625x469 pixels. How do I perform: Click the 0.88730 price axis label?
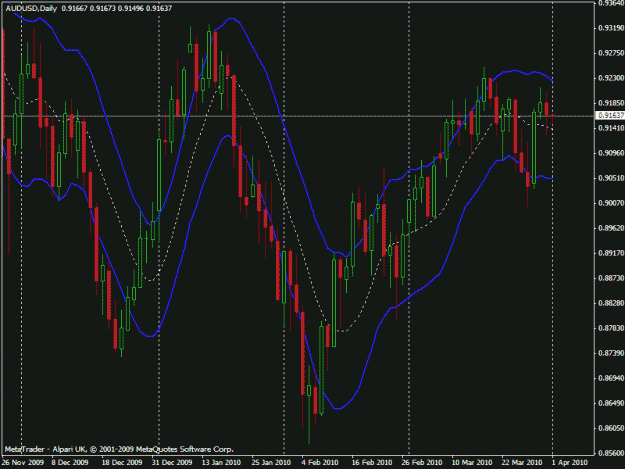click(611, 278)
